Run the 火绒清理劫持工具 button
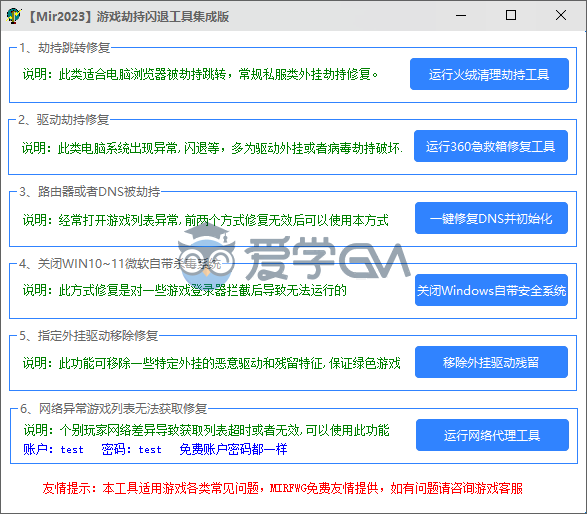The height and width of the screenshot is (514, 587). pyautogui.click(x=489, y=74)
